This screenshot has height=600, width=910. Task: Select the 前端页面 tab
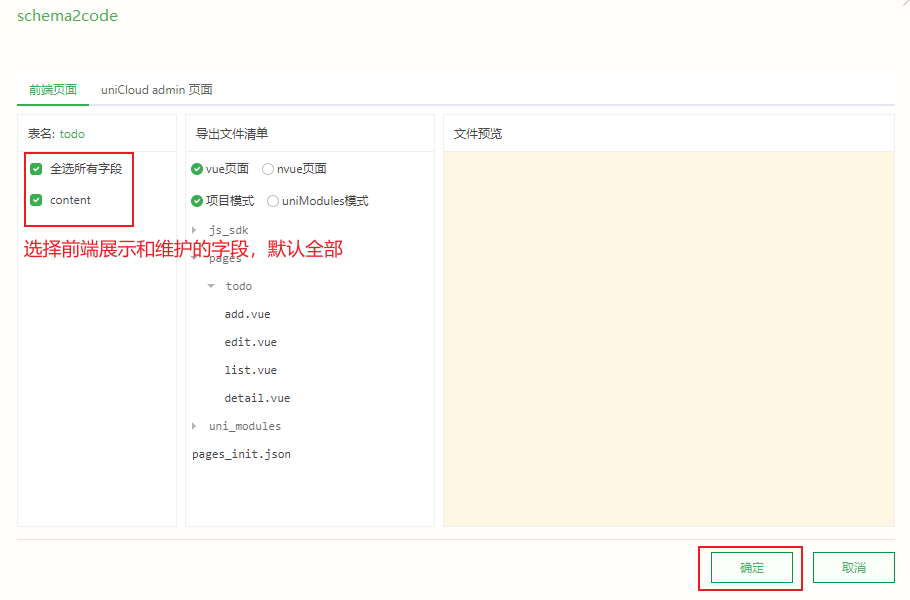pyautogui.click(x=52, y=89)
